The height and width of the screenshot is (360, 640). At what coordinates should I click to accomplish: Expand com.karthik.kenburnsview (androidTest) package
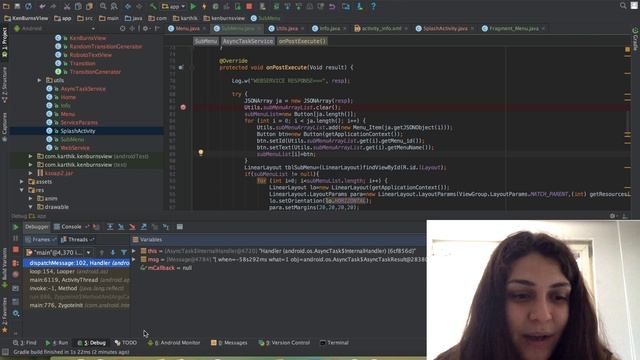click(x=31, y=156)
